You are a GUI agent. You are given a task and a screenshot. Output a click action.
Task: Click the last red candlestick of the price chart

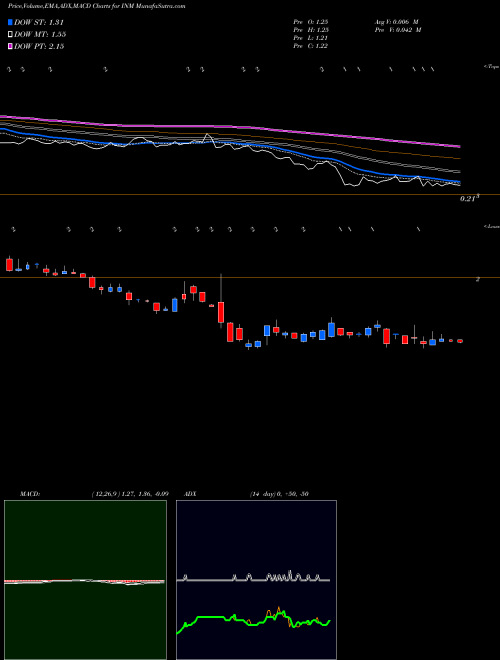coord(460,341)
